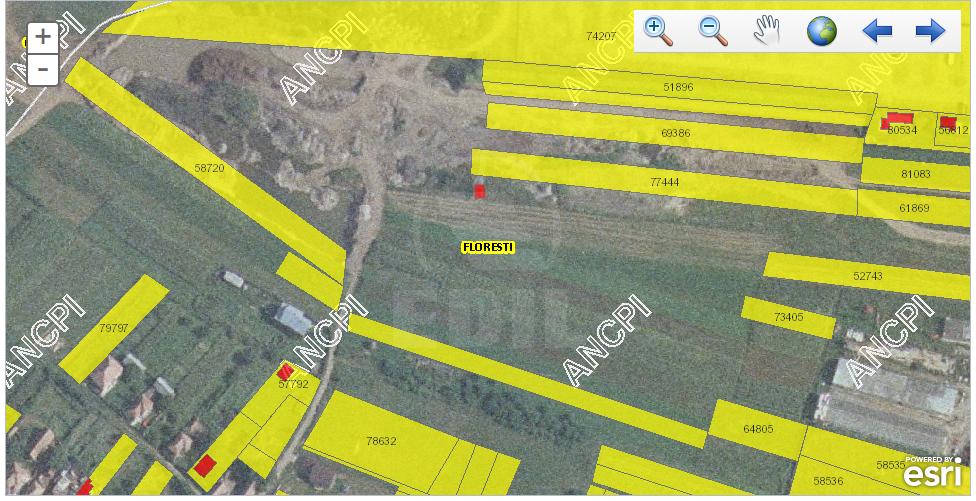Activate the pan hand tool
This screenshot has width=976, height=501.
tap(766, 31)
